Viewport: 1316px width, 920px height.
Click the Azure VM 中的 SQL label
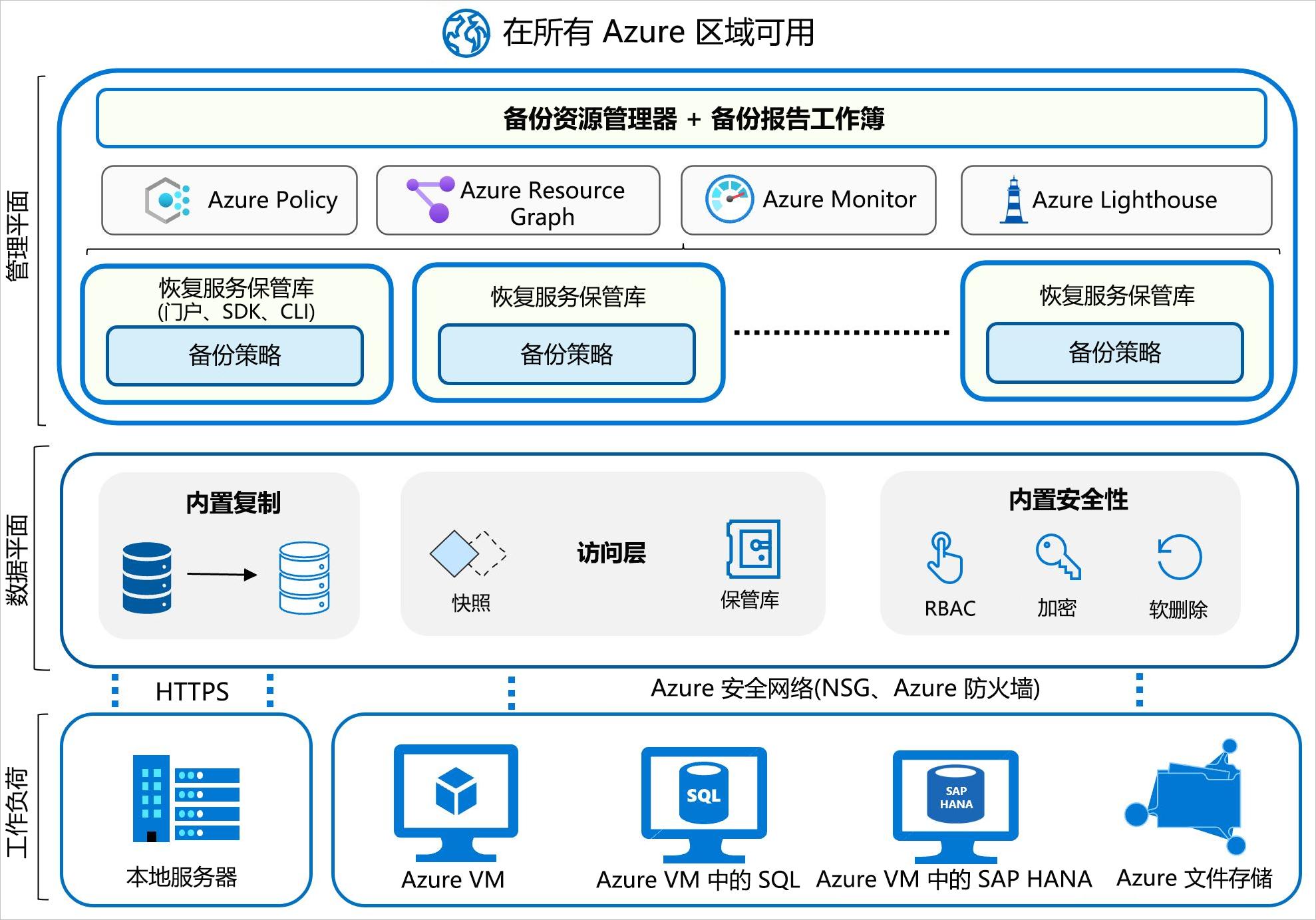(x=698, y=879)
